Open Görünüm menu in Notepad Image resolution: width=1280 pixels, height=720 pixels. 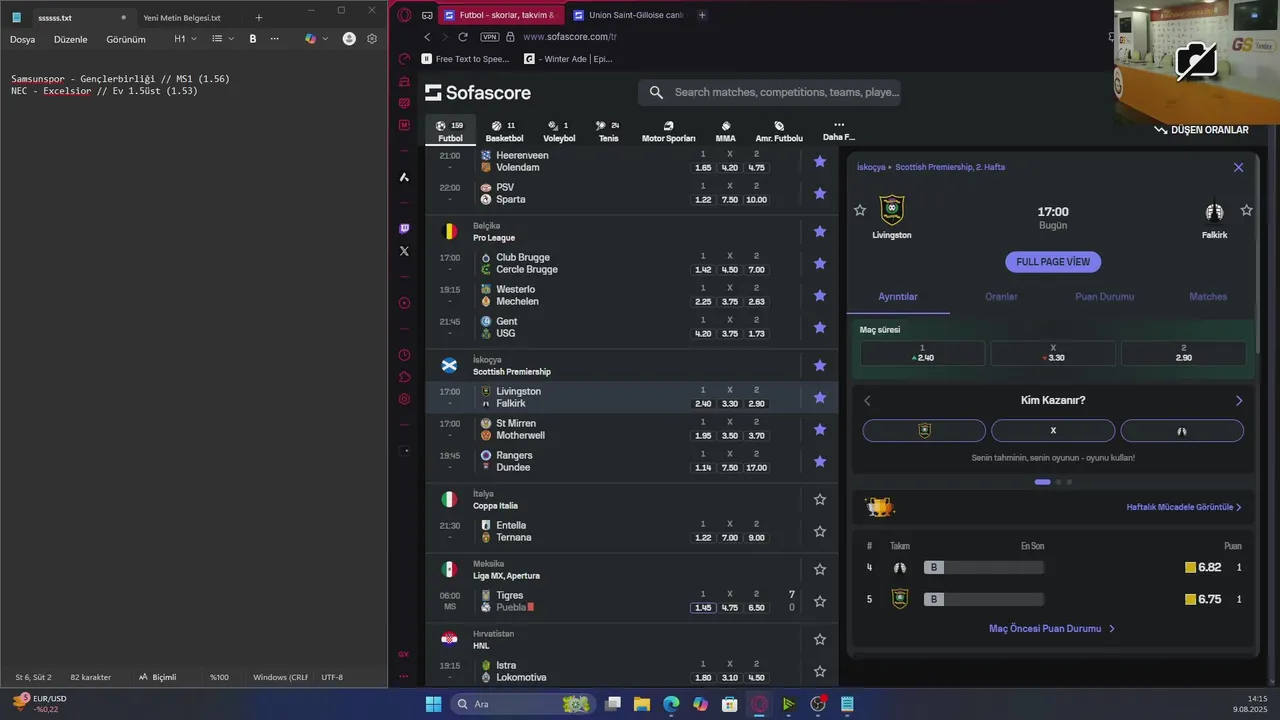126,39
